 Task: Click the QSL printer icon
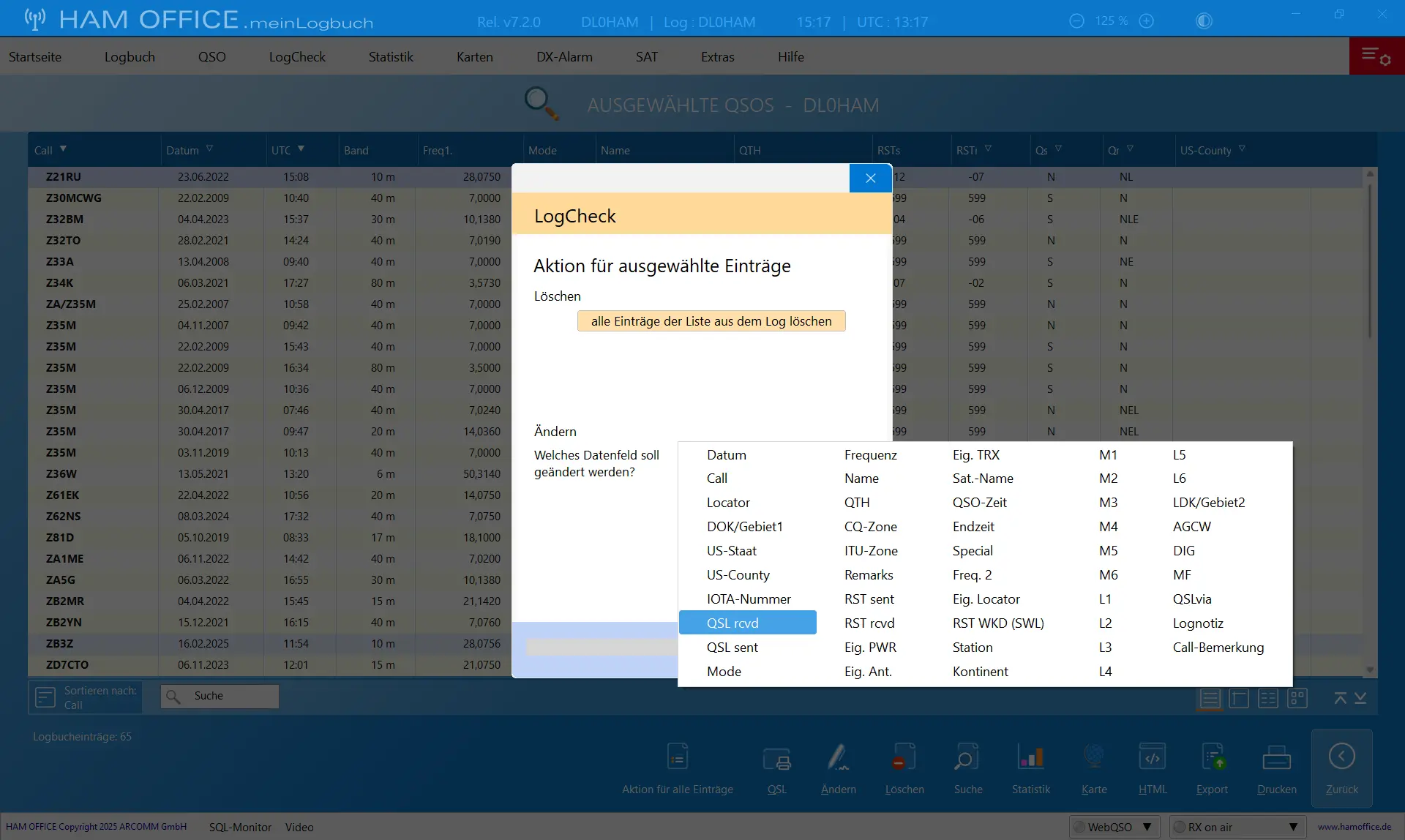click(x=776, y=759)
